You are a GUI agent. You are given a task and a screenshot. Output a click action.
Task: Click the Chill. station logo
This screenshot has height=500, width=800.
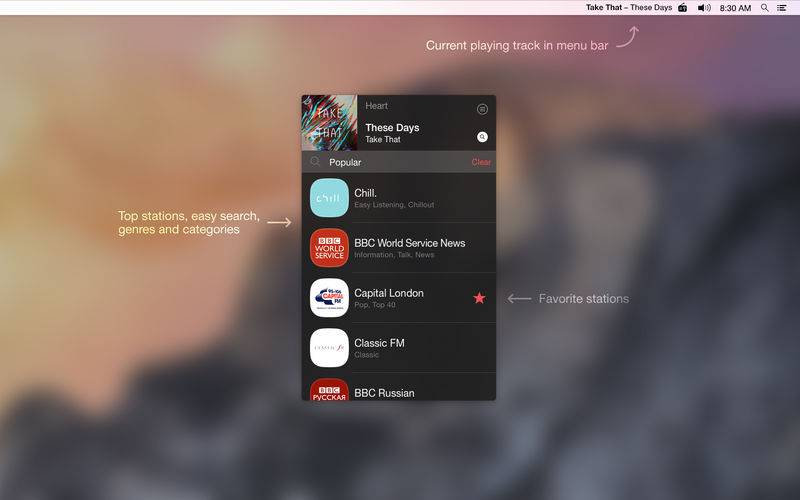pyautogui.click(x=329, y=197)
